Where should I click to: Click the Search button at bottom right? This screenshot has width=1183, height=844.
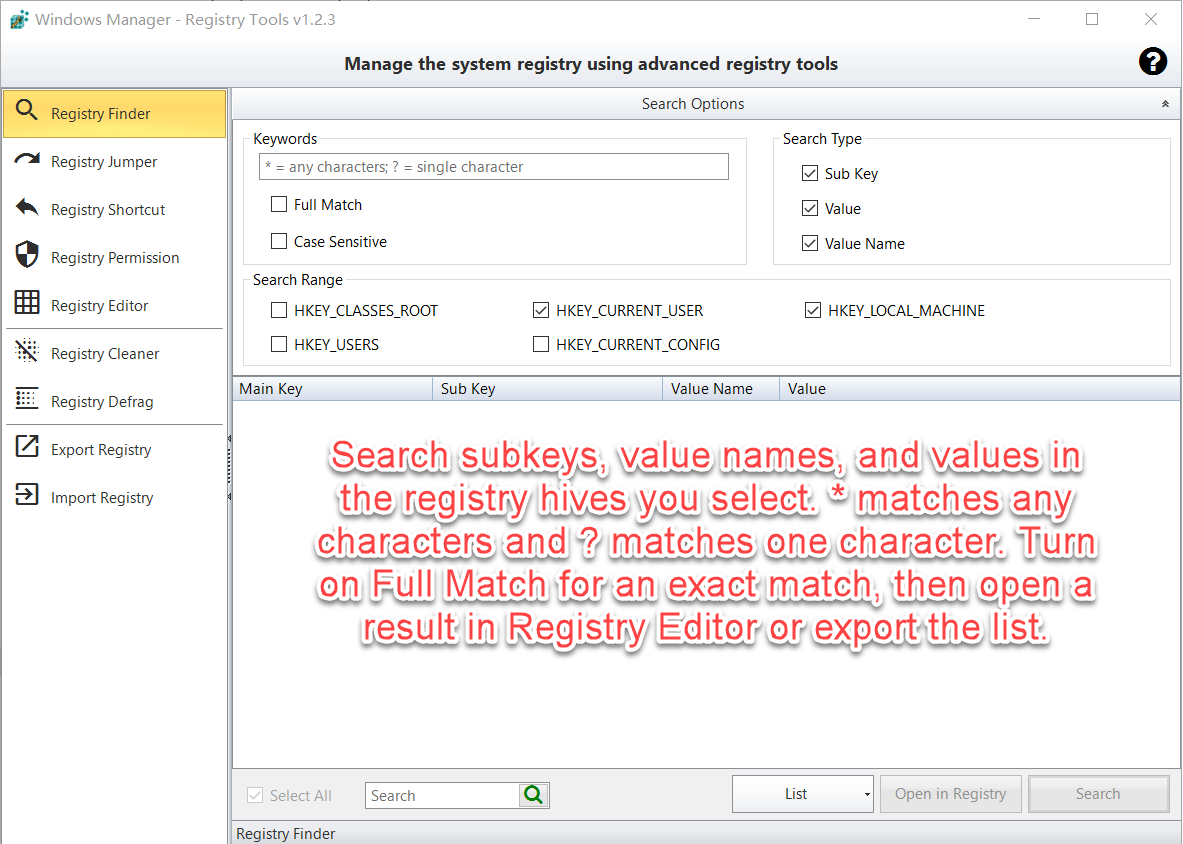1098,793
